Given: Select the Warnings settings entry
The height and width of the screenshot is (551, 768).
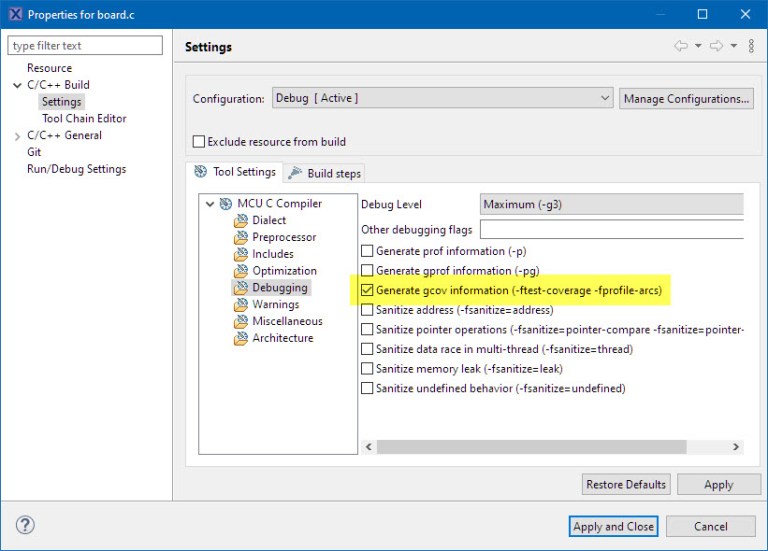Looking at the screenshot, I should pos(276,305).
